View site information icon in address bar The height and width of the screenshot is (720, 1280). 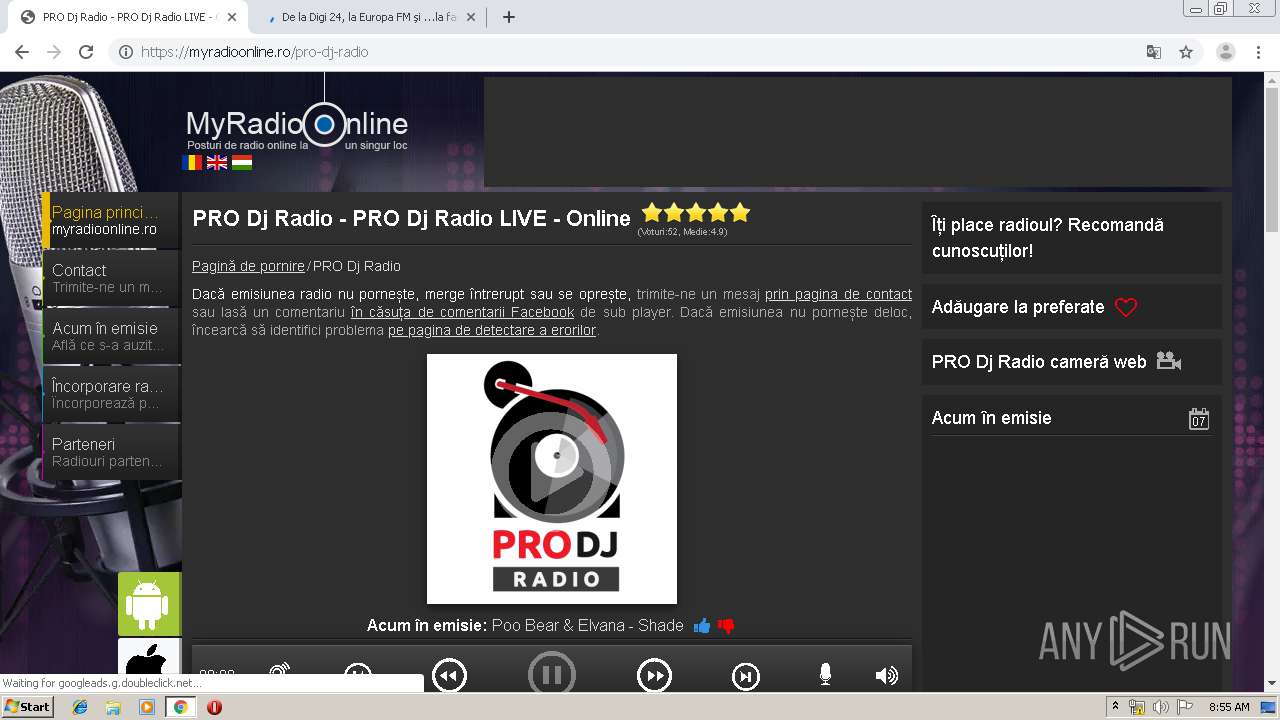[126, 52]
